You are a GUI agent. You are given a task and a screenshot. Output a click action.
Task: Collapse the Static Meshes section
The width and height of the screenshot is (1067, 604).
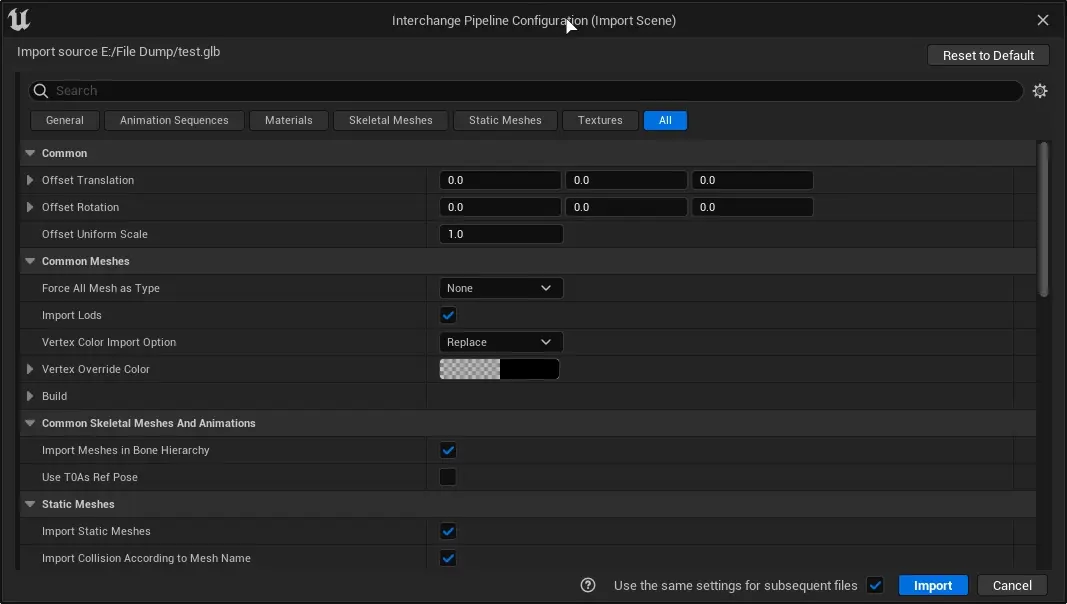pos(30,504)
